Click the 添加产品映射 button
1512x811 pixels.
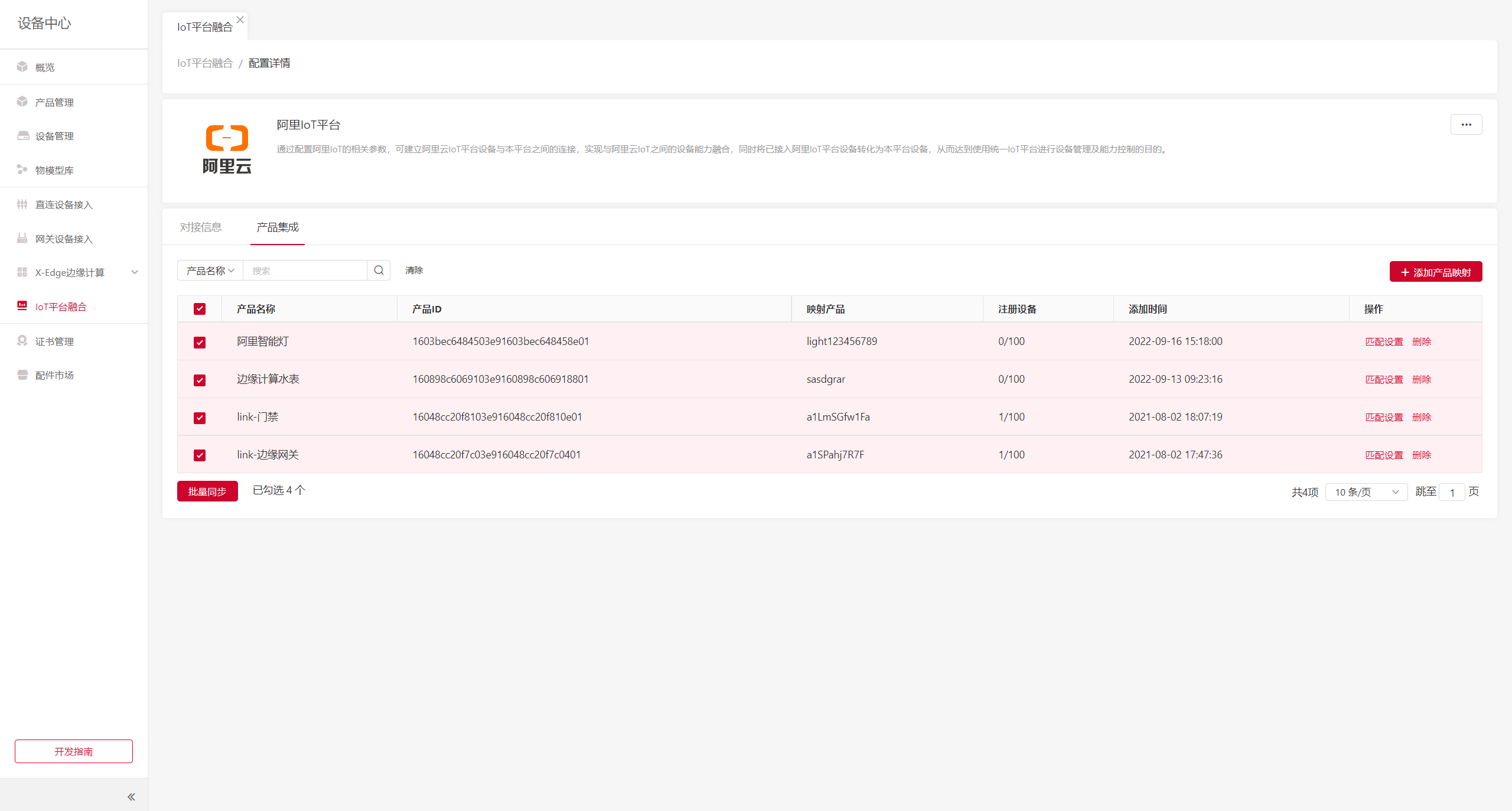coord(1435,272)
